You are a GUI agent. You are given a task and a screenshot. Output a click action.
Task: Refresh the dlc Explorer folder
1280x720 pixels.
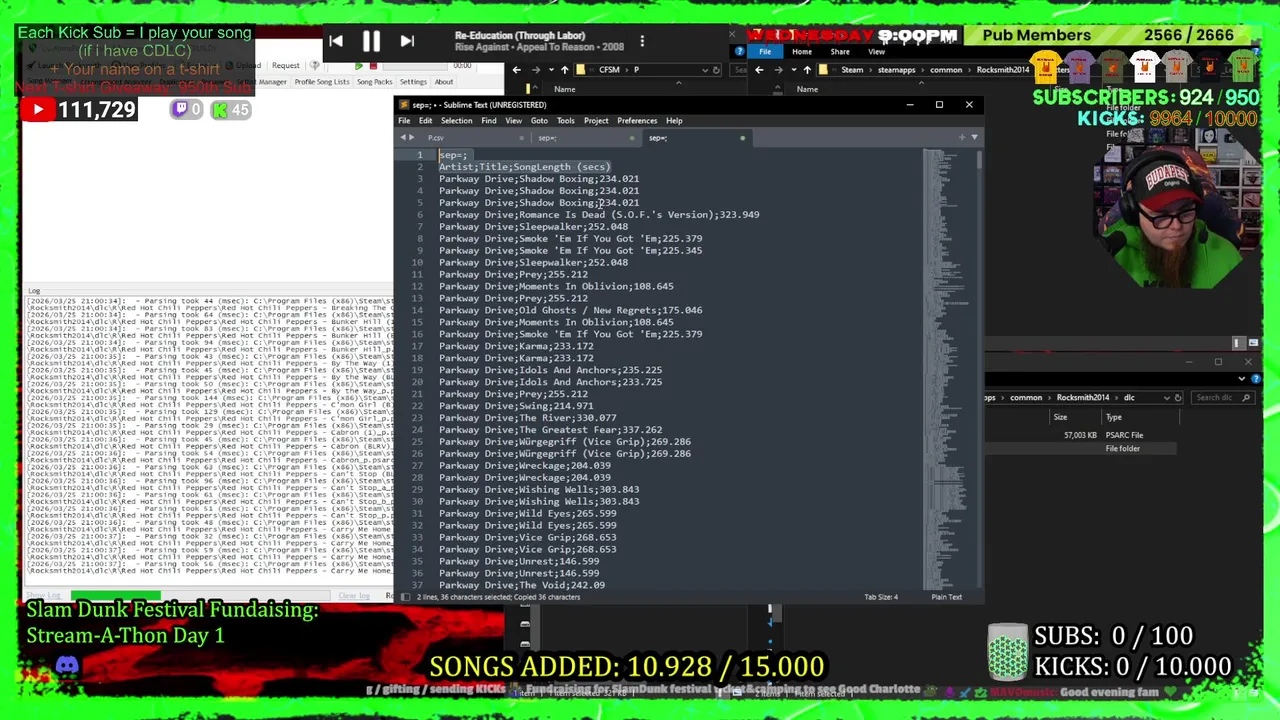coord(1177,398)
